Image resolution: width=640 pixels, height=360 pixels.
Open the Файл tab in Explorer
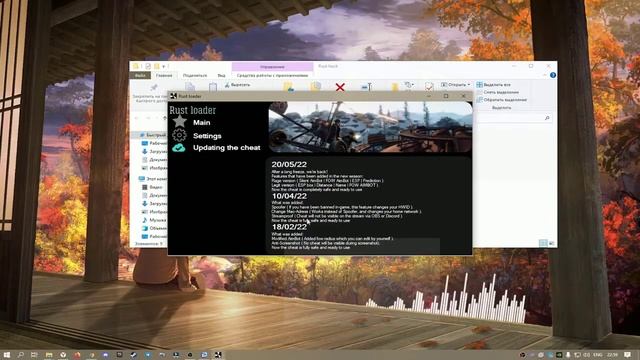140,76
